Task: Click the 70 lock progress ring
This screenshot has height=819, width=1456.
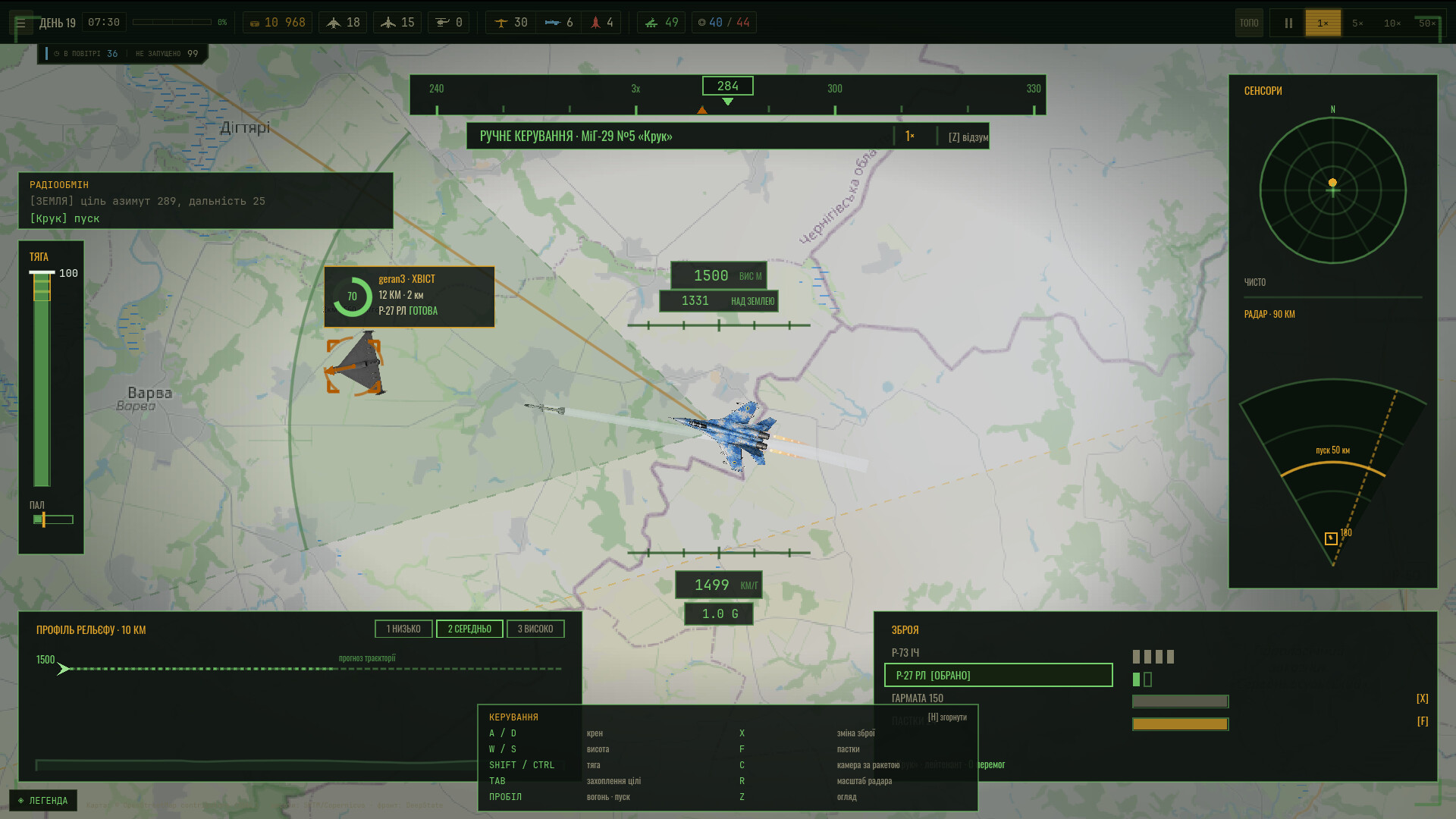Action: (x=352, y=297)
